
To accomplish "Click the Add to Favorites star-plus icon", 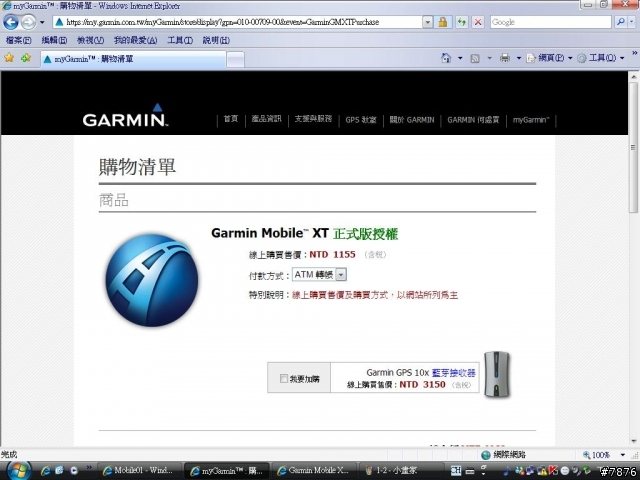I will [26, 58].
